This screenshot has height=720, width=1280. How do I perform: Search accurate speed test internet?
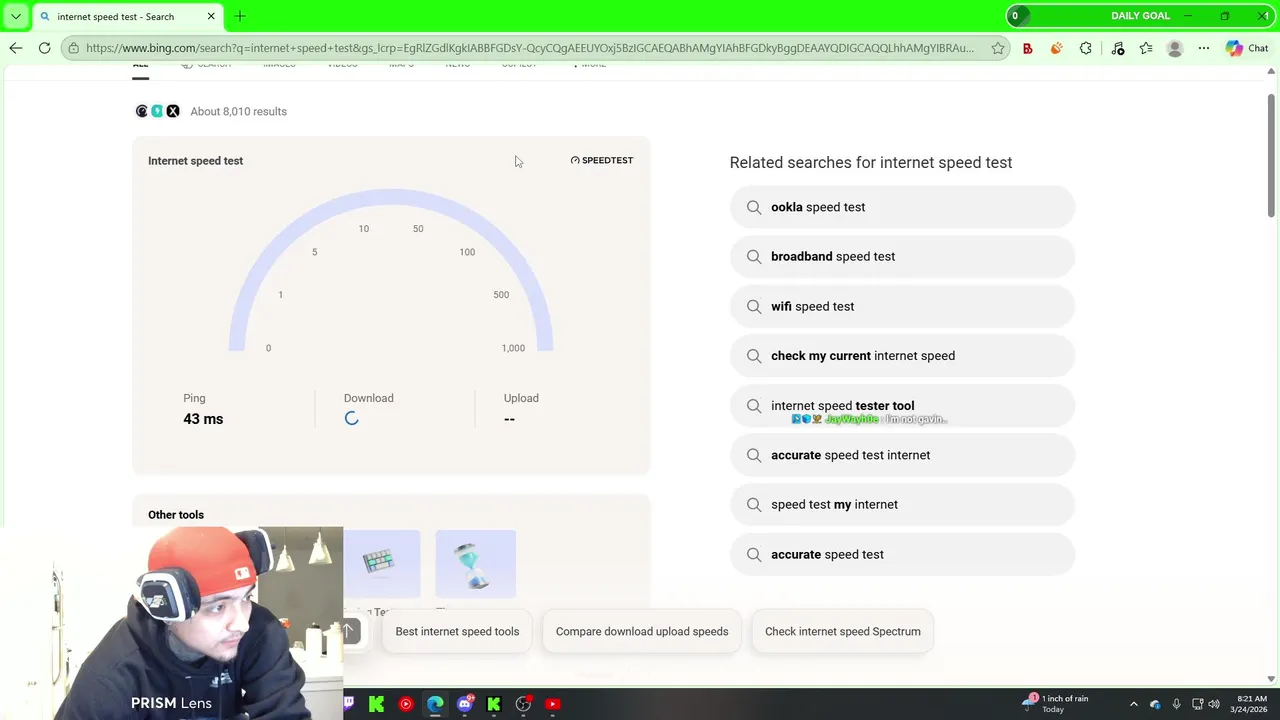tap(902, 455)
